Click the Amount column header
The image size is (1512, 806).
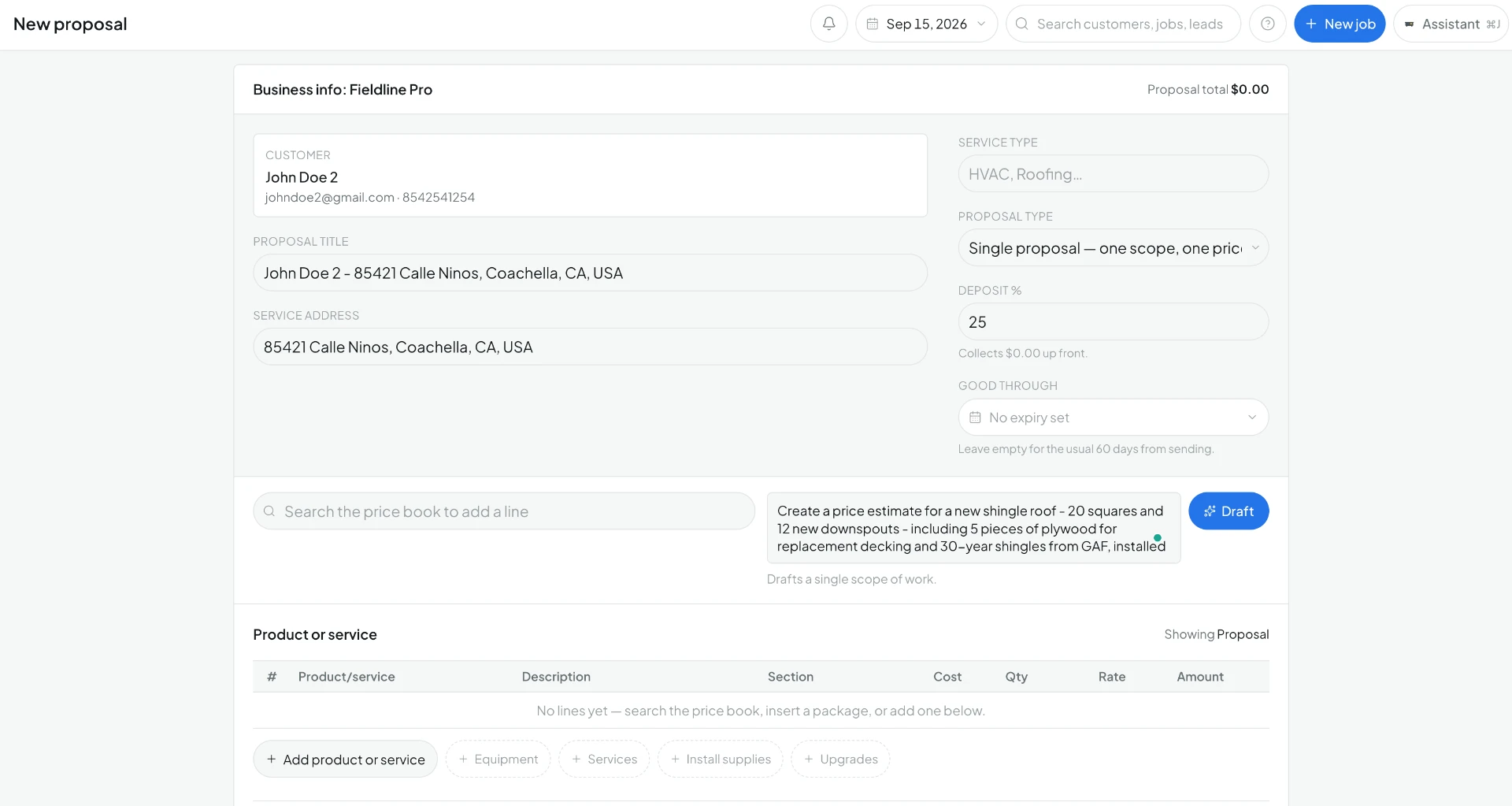pos(1200,677)
